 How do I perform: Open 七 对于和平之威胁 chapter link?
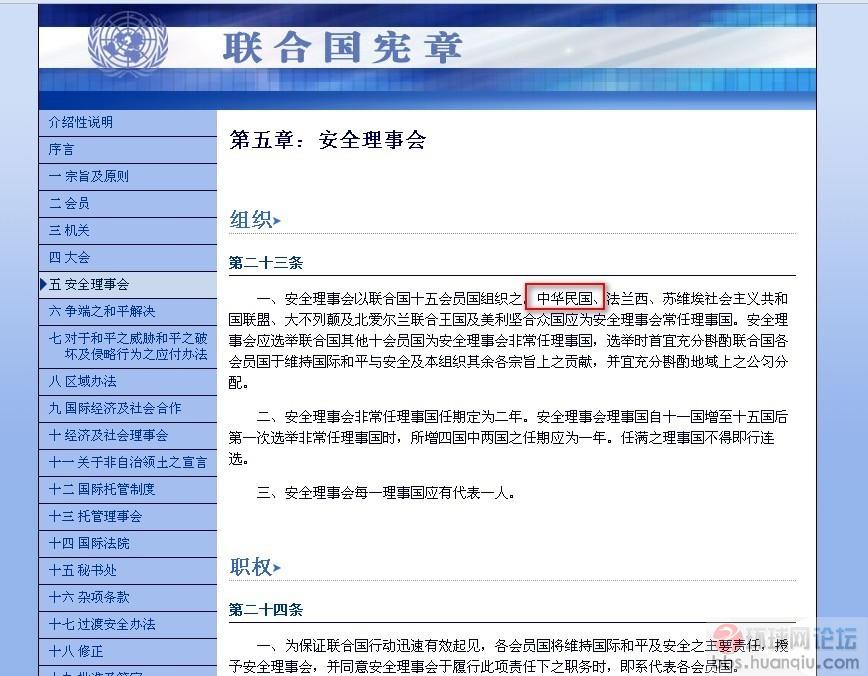128,346
